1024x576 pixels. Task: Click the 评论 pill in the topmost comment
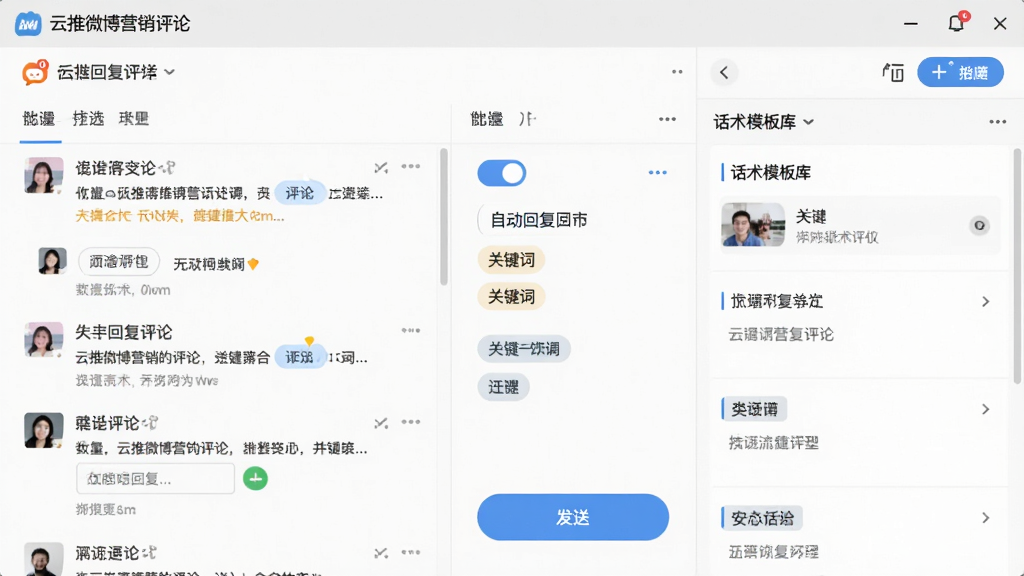tap(300, 193)
